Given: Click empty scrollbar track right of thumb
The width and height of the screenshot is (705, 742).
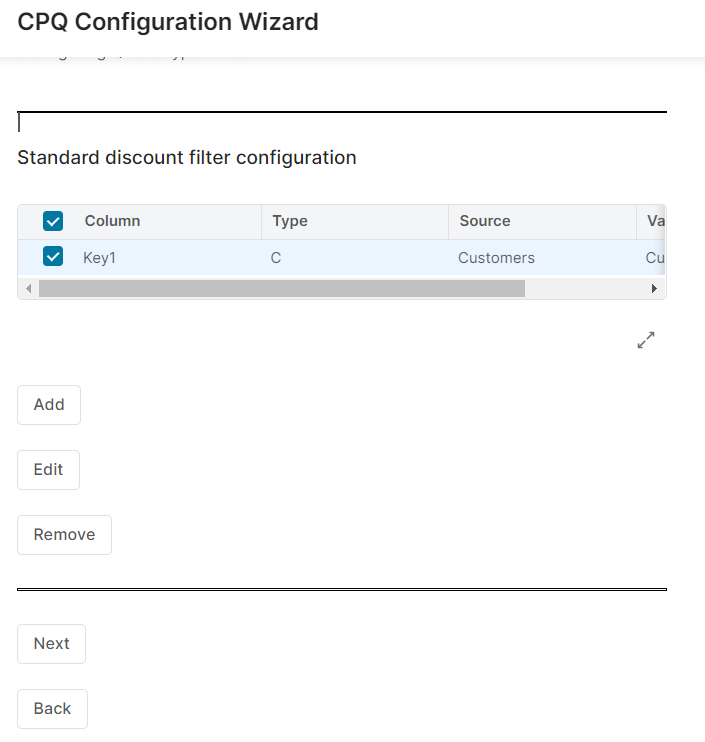Looking at the screenshot, I should click(x=585, y=289).
